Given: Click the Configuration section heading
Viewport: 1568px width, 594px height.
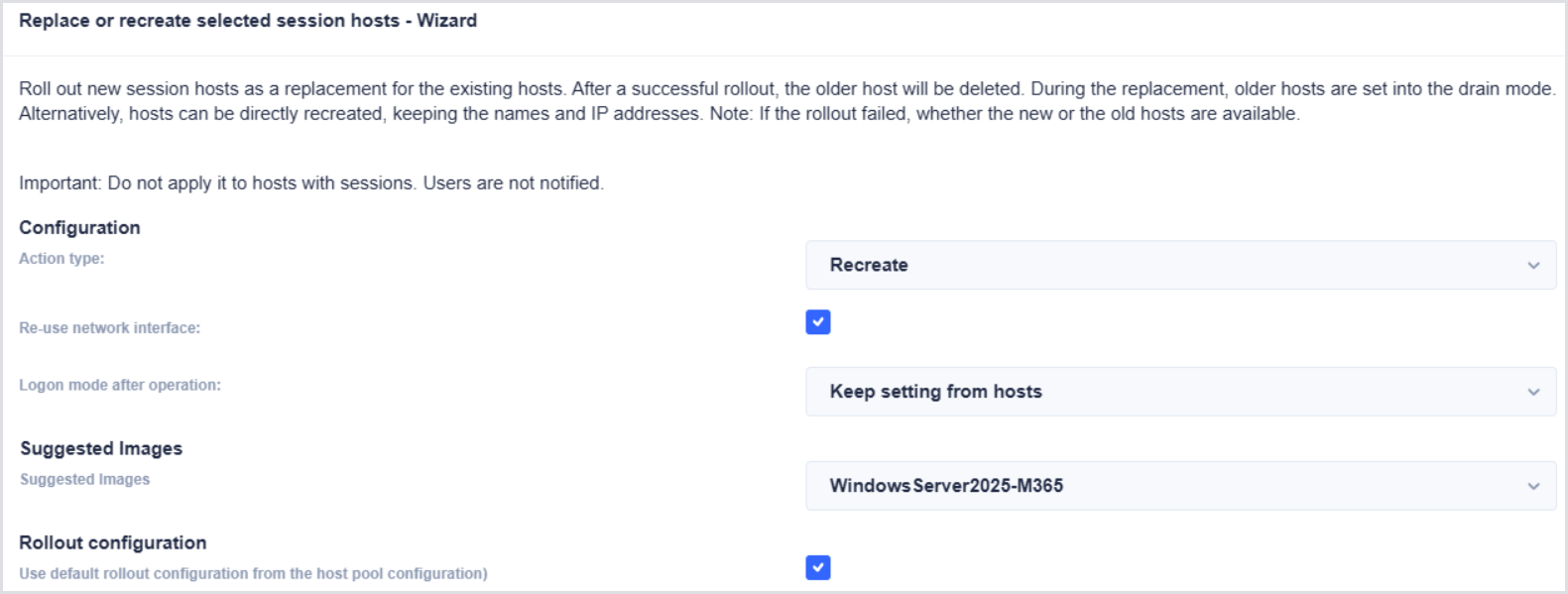Looking at the screenshot, I should pos(79,228).
